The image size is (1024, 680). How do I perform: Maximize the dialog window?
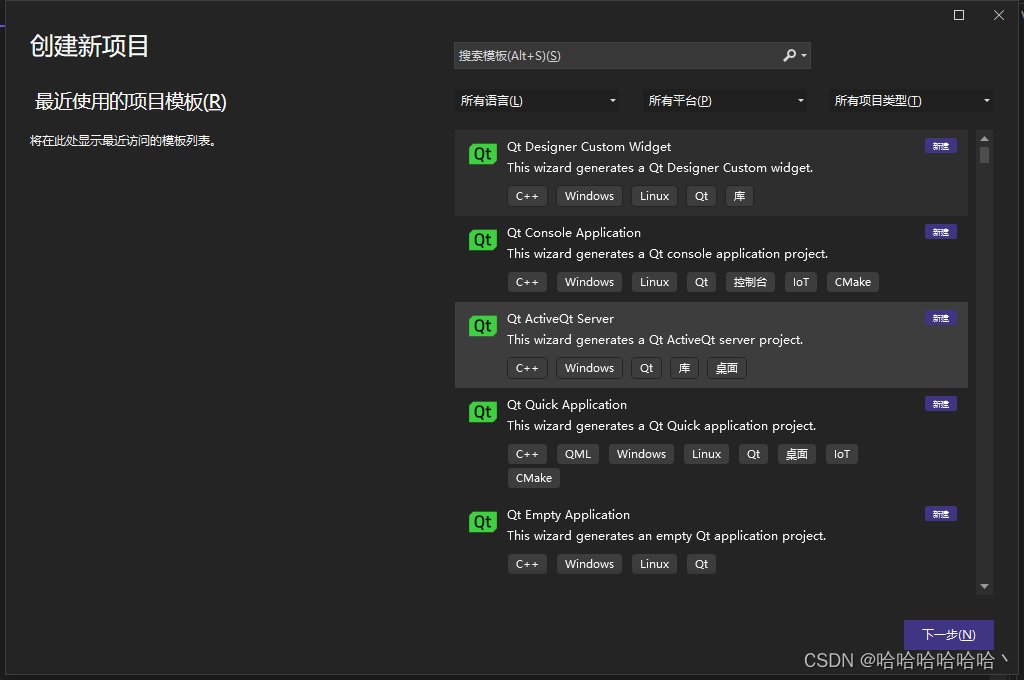(959, 15)
